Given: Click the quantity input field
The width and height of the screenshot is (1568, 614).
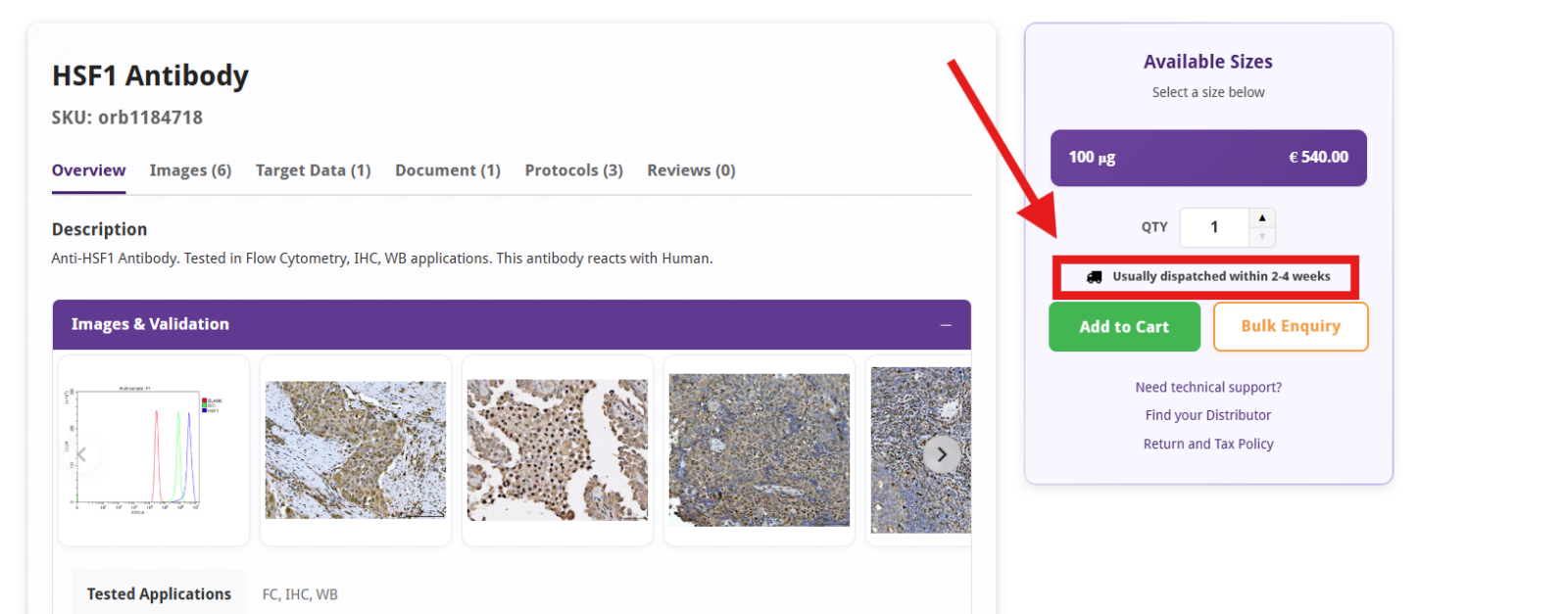Looking at the screenshot, I should click(1214, 227).
